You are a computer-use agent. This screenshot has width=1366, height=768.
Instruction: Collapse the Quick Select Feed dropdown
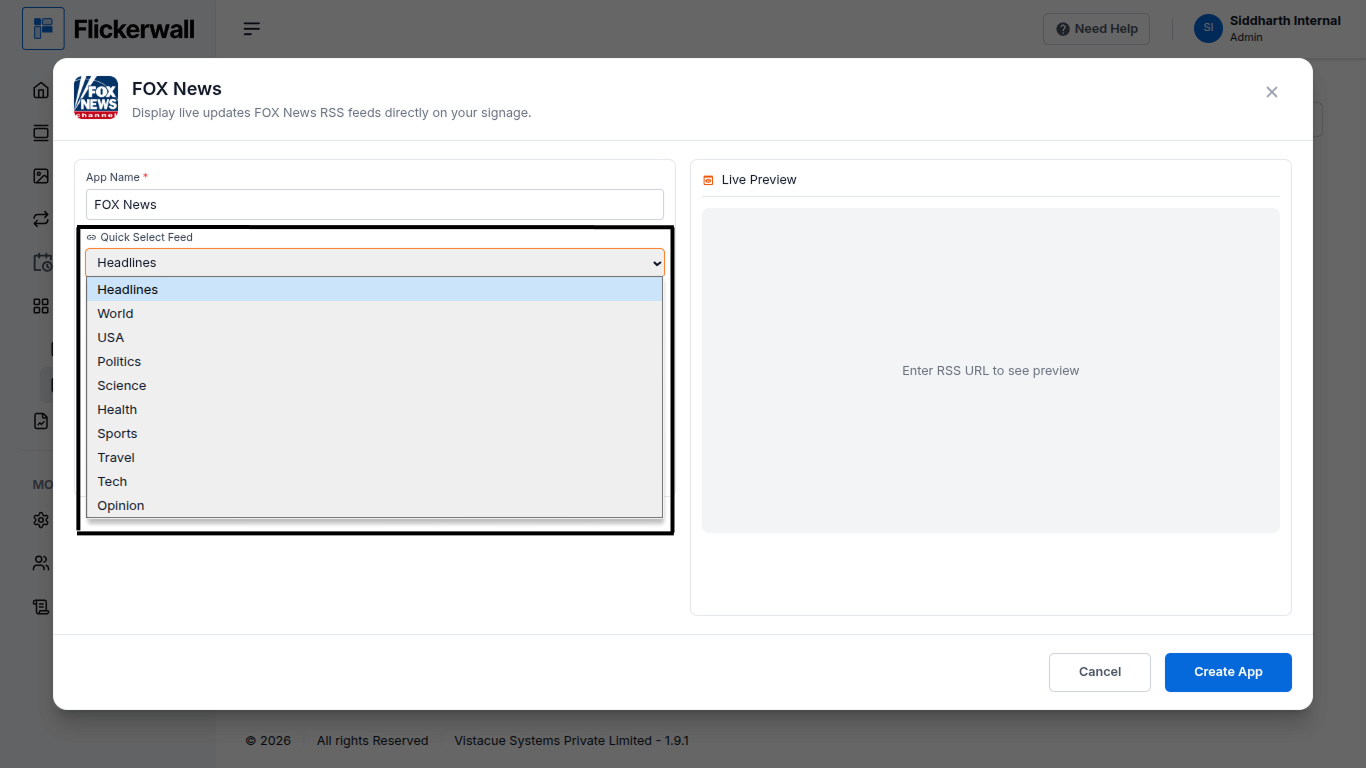click(375, 262)
